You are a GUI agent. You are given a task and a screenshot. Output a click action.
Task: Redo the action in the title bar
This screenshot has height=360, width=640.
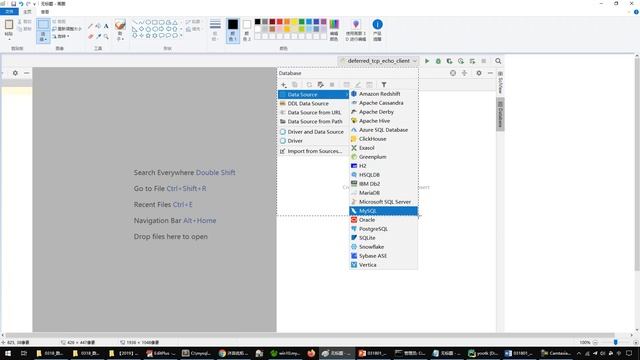pyautogui.click(x=28, y=4)
